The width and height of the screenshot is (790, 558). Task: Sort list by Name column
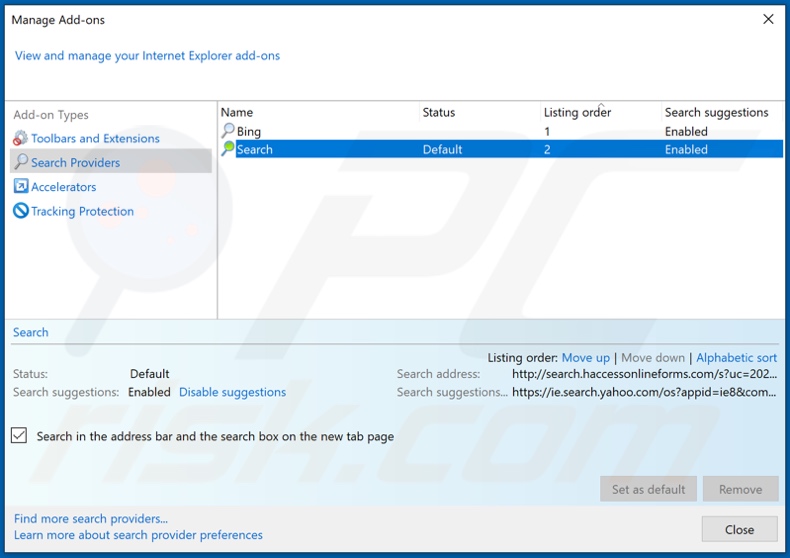point(237,112)
